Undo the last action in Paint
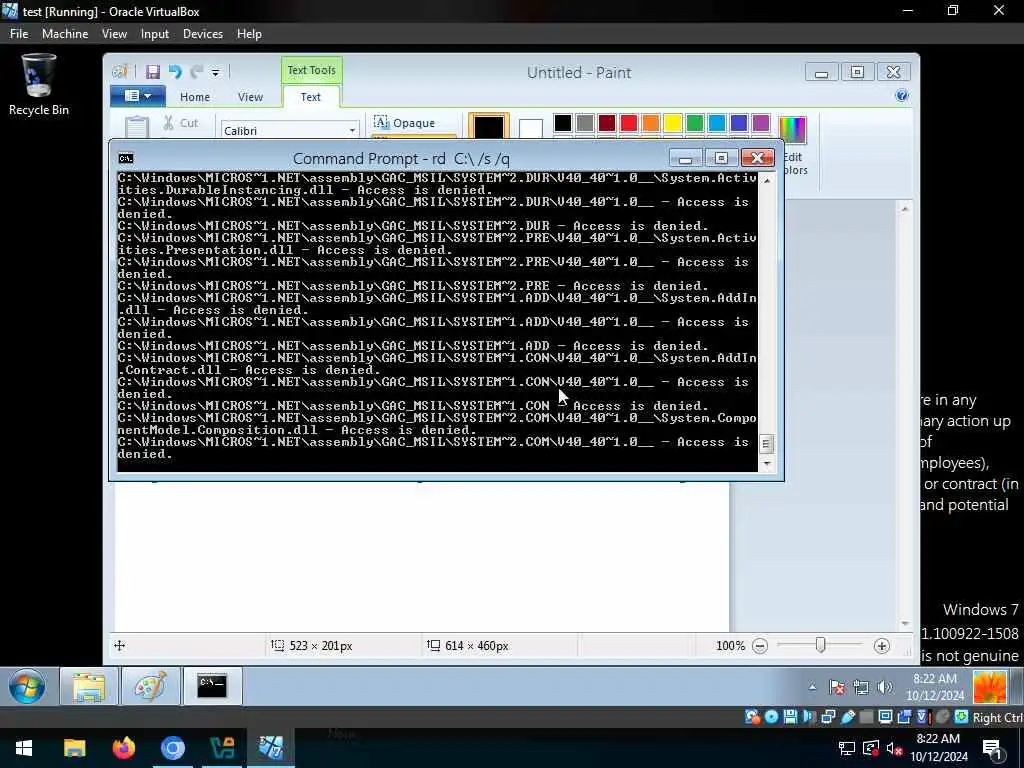Image resolution: width=1024 pixels, height=768 pixels. [175, 72]
